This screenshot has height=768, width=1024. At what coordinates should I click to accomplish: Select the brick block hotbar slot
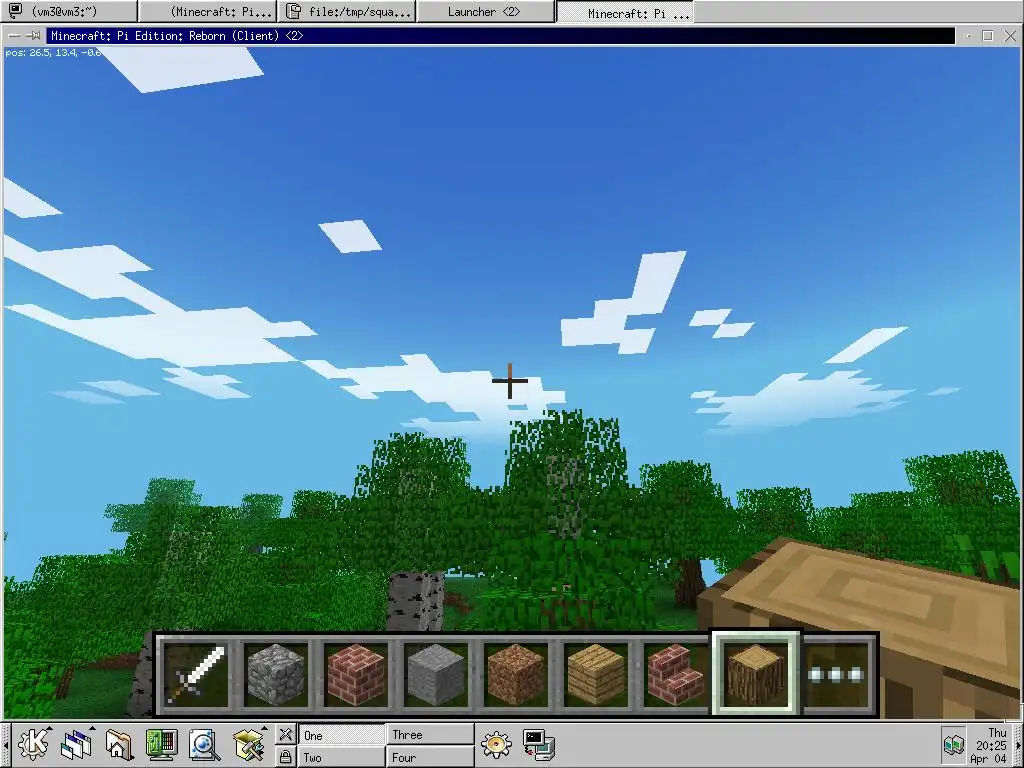(x=356, y=674)
